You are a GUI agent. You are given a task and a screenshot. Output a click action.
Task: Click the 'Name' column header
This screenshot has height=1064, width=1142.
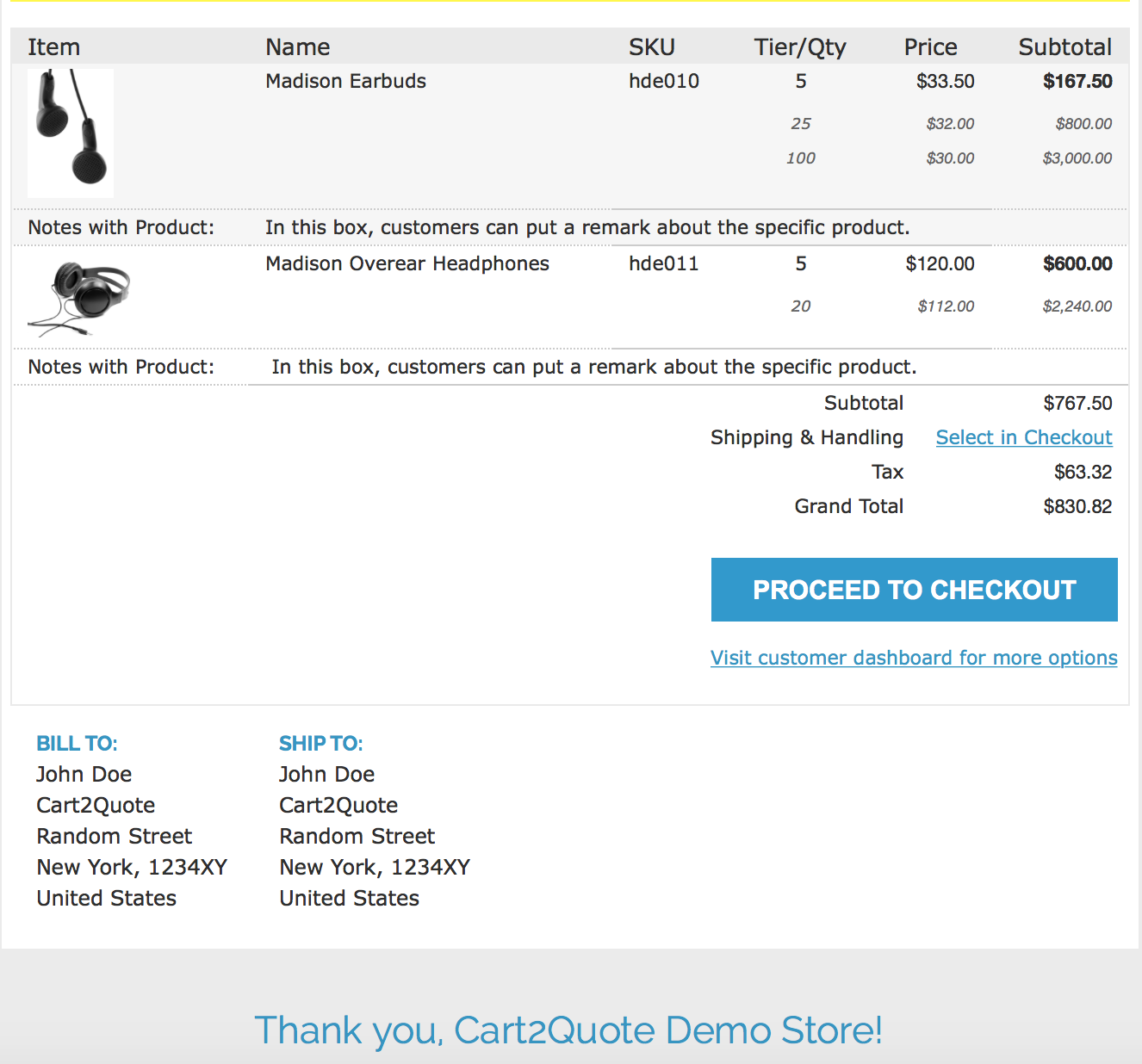click(x=298, y=47)
